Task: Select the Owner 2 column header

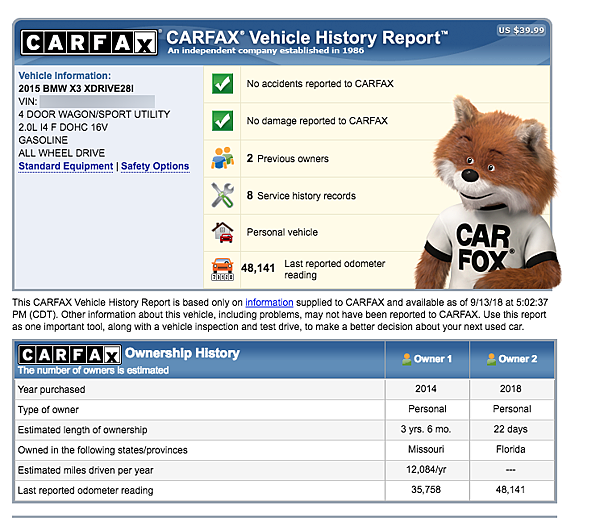Action: pyautogui.click(x=512, y=359)
